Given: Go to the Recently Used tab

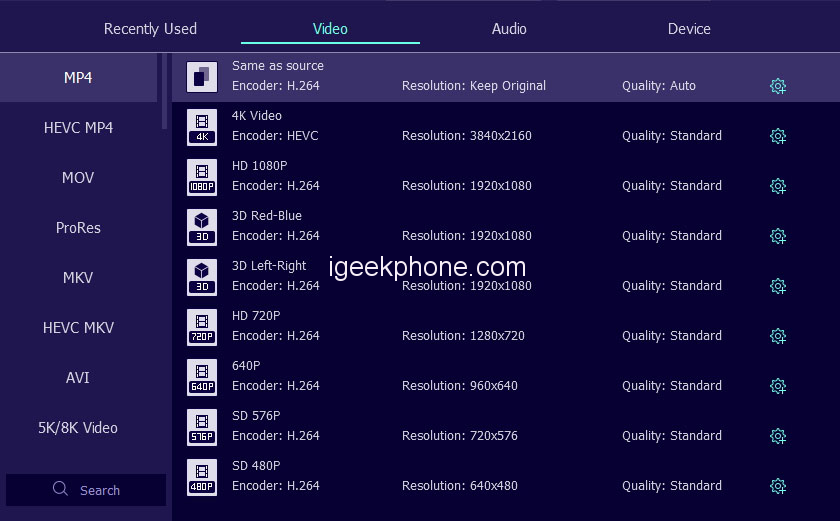Looking at the screenshot, I should tap(150, 29).
